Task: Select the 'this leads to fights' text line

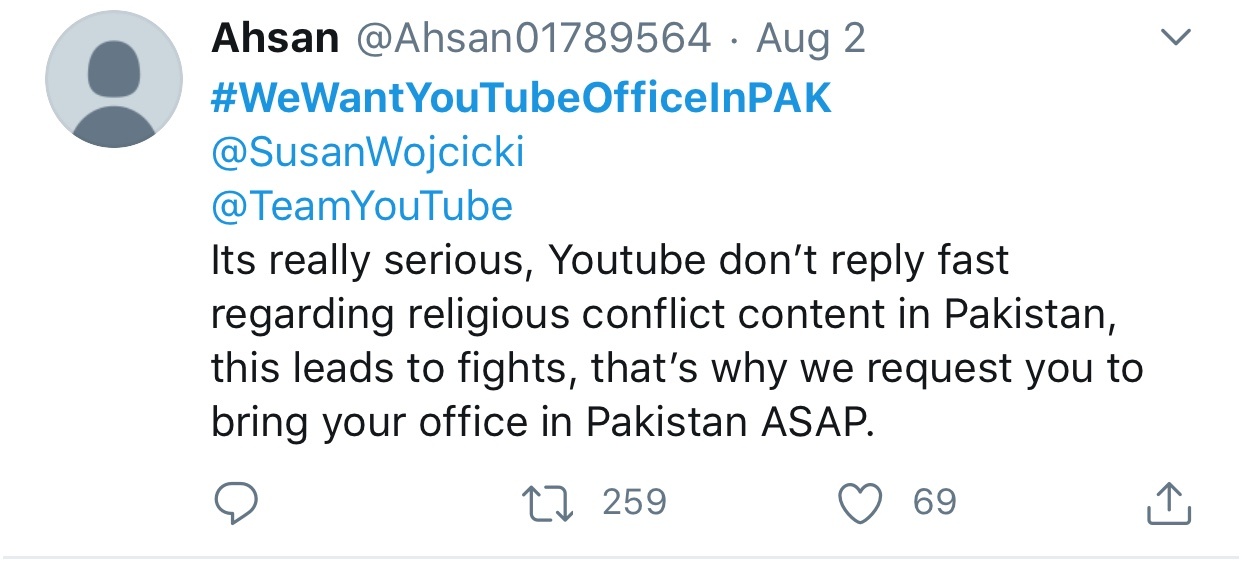Action: coord(677,369)
